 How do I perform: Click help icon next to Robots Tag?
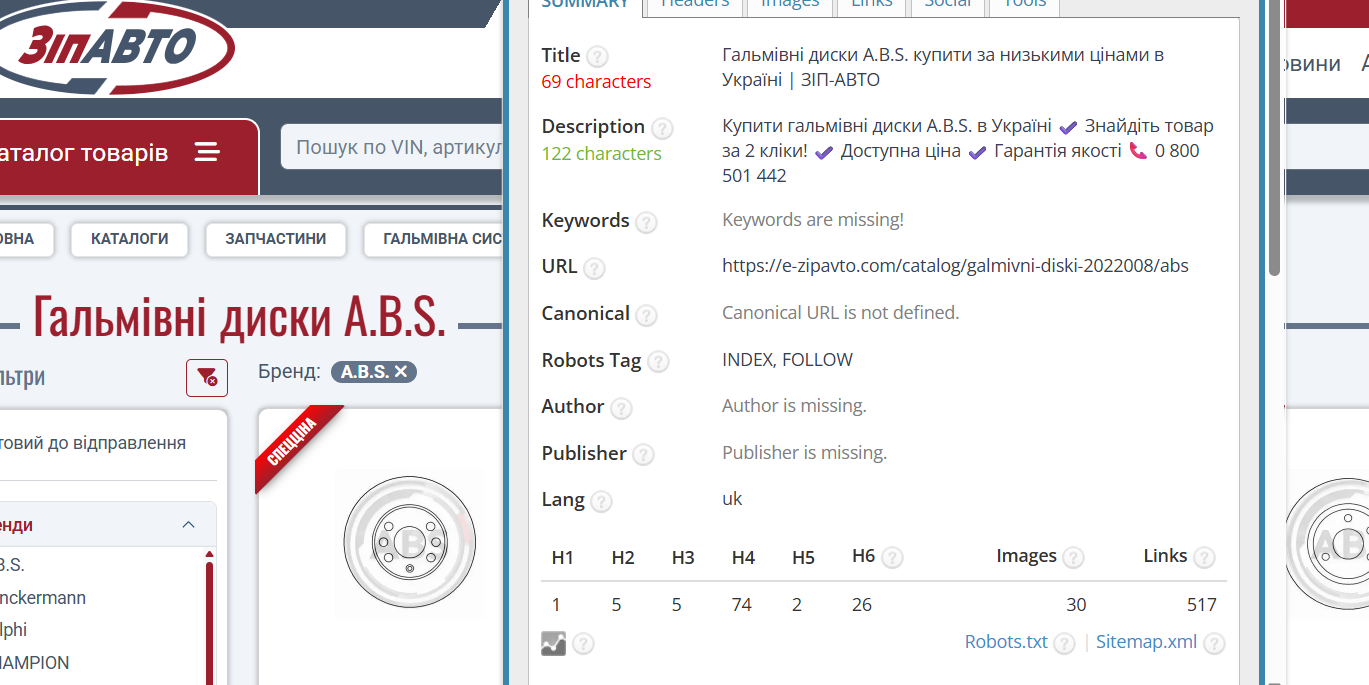pos(658,362)
